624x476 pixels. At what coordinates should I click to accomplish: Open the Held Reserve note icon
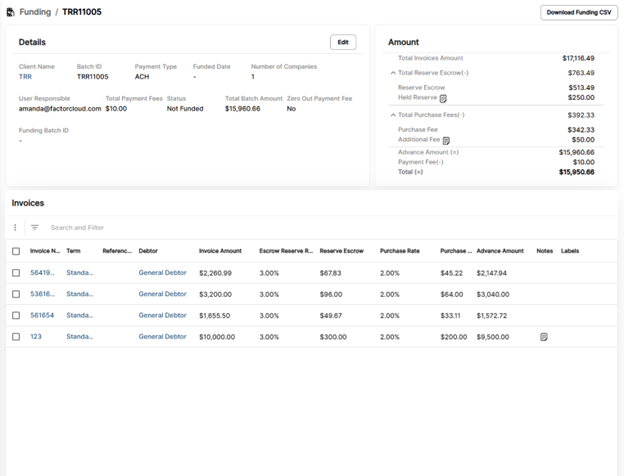click(x=443, y=98)
